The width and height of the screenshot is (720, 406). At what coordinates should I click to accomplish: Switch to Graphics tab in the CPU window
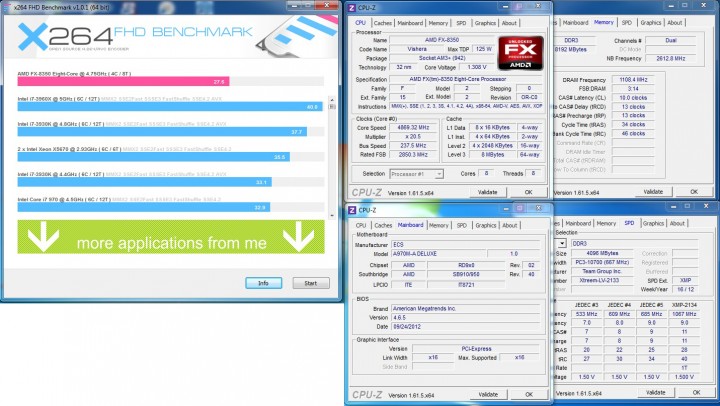(485, 23)
